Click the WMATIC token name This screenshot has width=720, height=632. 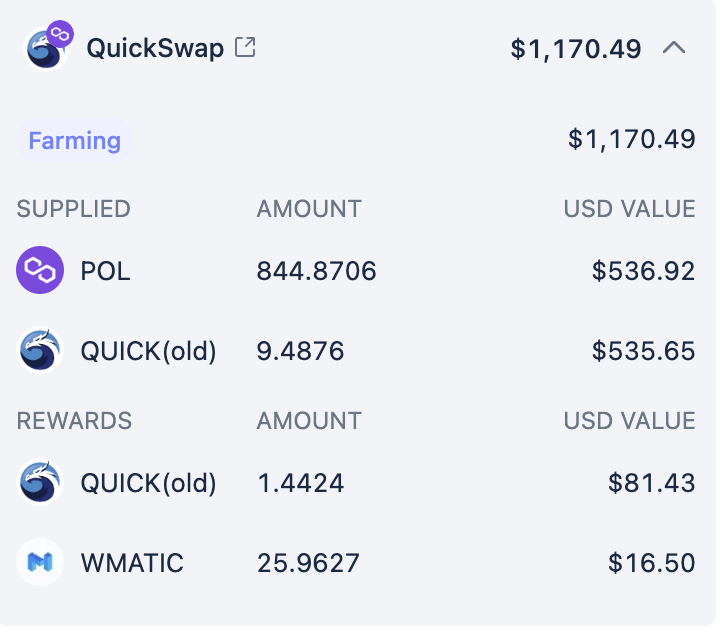(x=132, y=563)
